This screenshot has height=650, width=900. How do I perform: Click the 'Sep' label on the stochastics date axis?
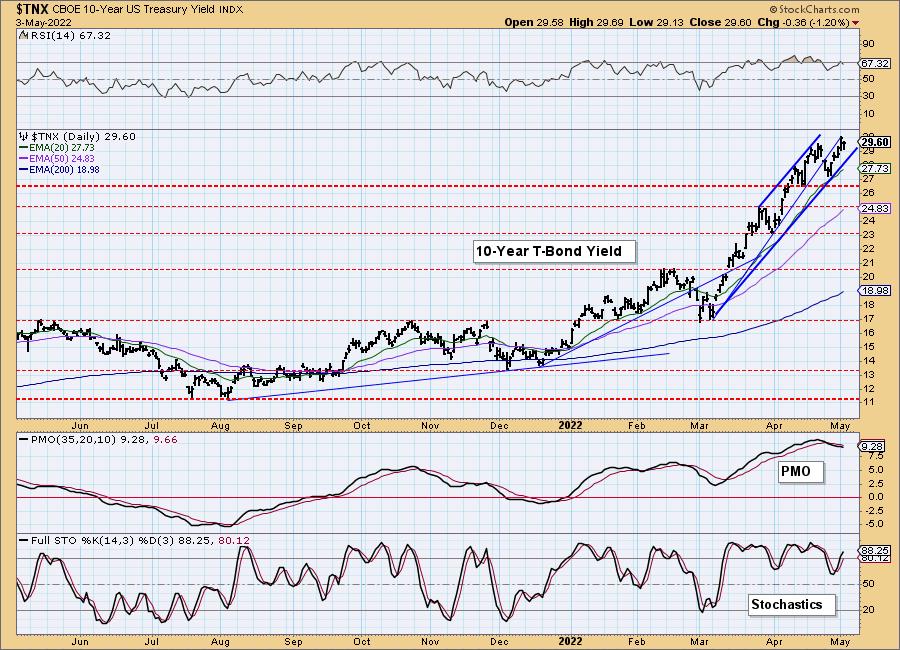tap(293, 641)
